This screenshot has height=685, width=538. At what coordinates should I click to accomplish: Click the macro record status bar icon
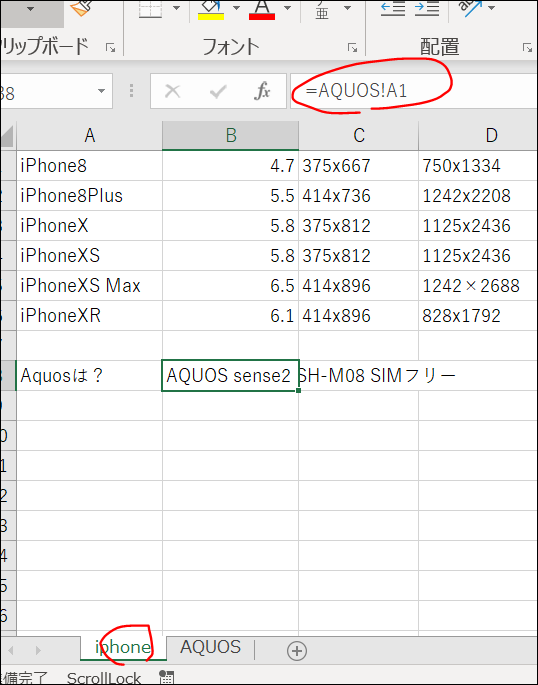166,678
